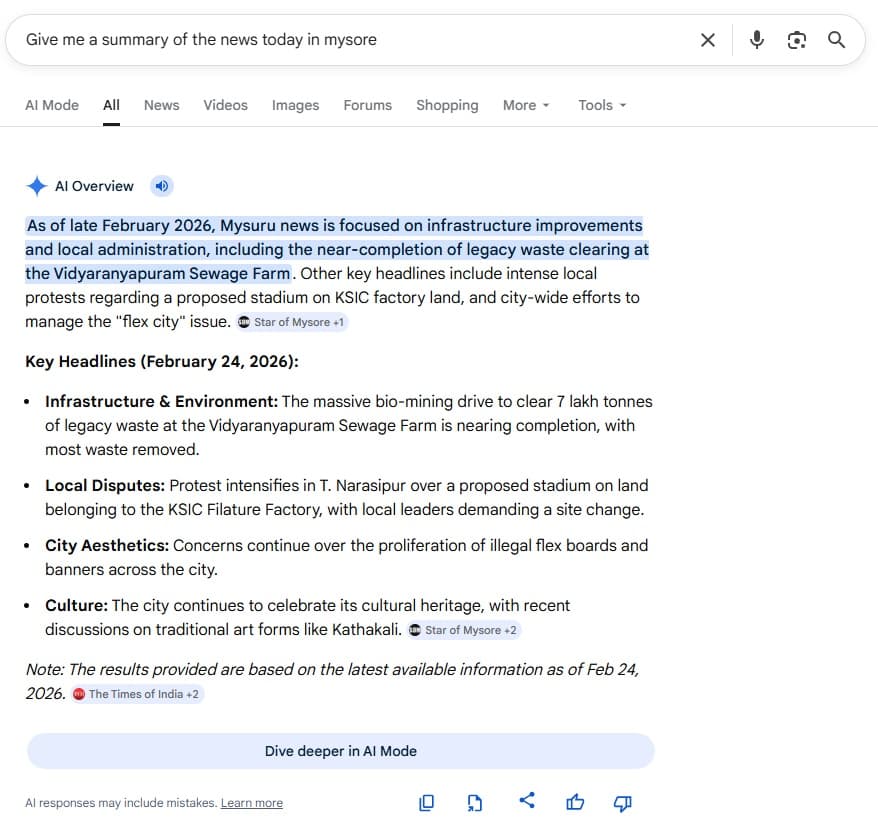Expand the Star of Mysore +2 source chip

click(463, 630)
